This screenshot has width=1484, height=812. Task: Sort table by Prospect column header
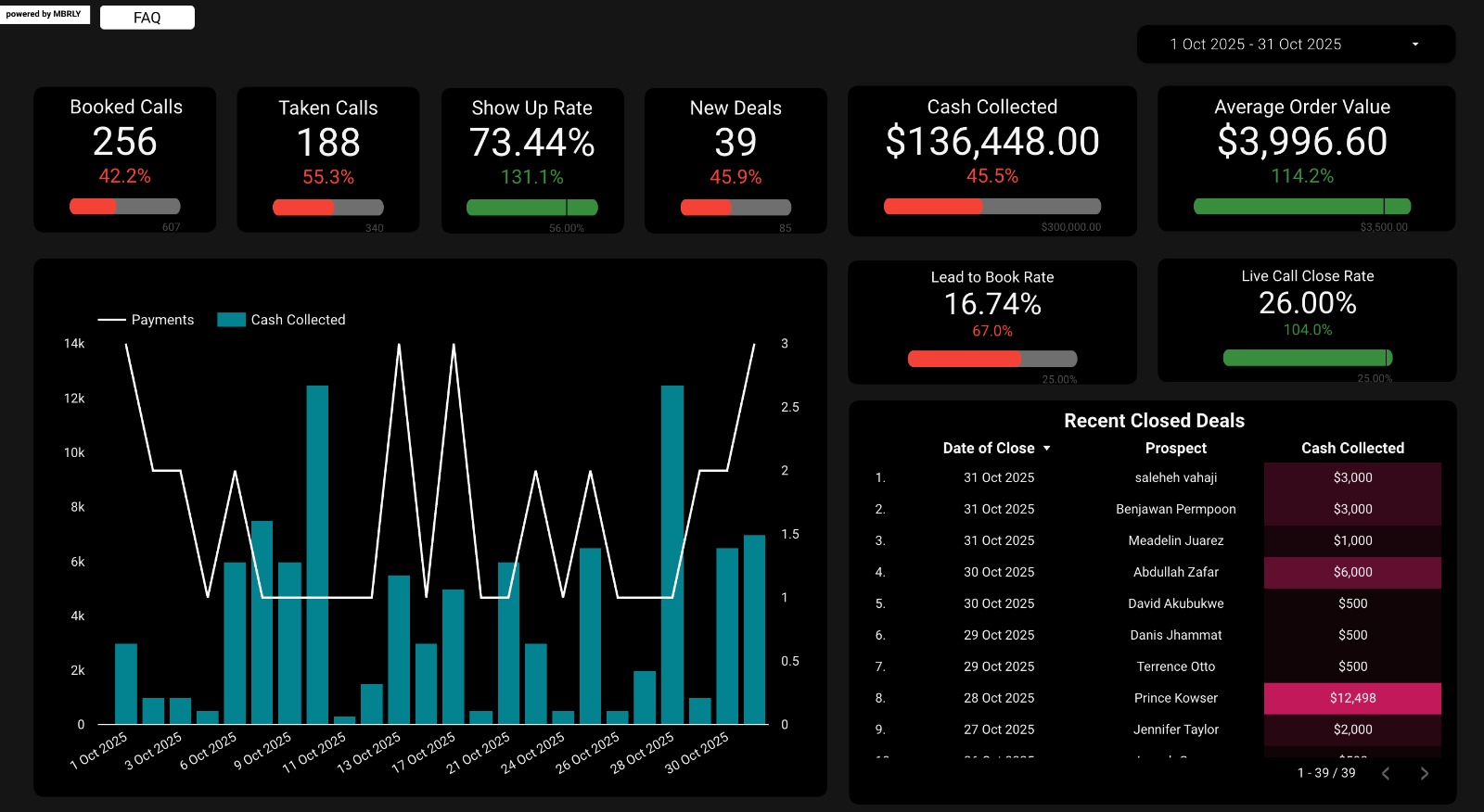coord(1176,448)
